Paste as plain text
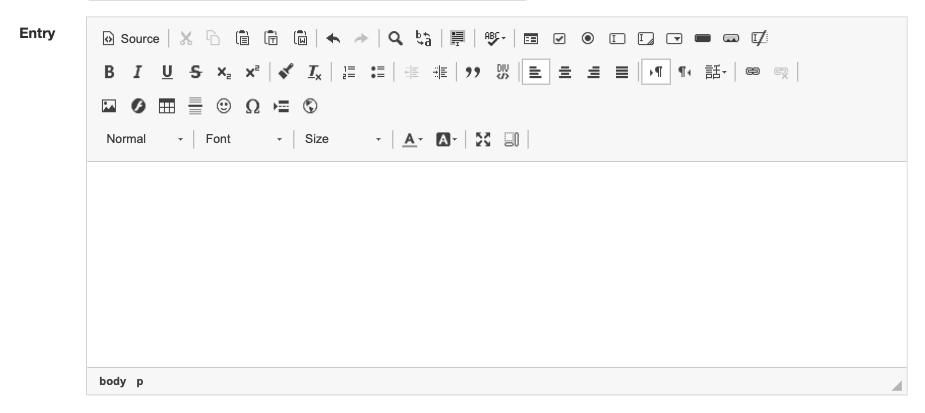The height and width of the screenshot is (413, 925). pyautogui.click(x=271, y=38)
